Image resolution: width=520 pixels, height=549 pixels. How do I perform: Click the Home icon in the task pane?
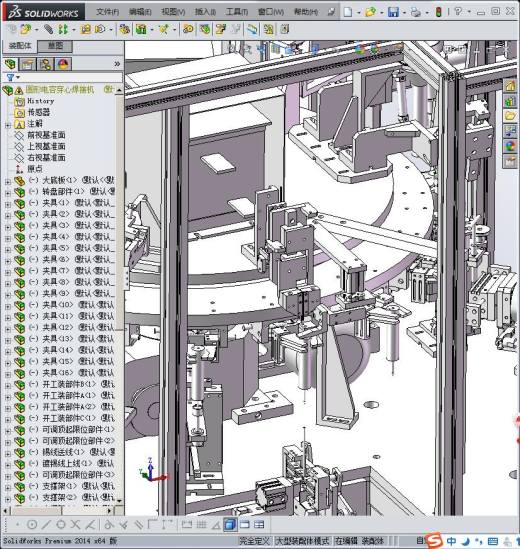(x=510, y=86)
